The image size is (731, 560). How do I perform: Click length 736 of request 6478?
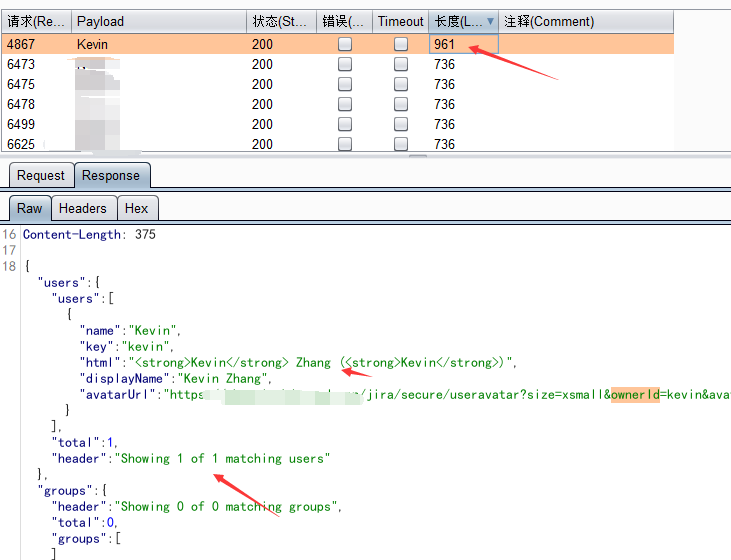pyautogui.click(x=444, y=104)
